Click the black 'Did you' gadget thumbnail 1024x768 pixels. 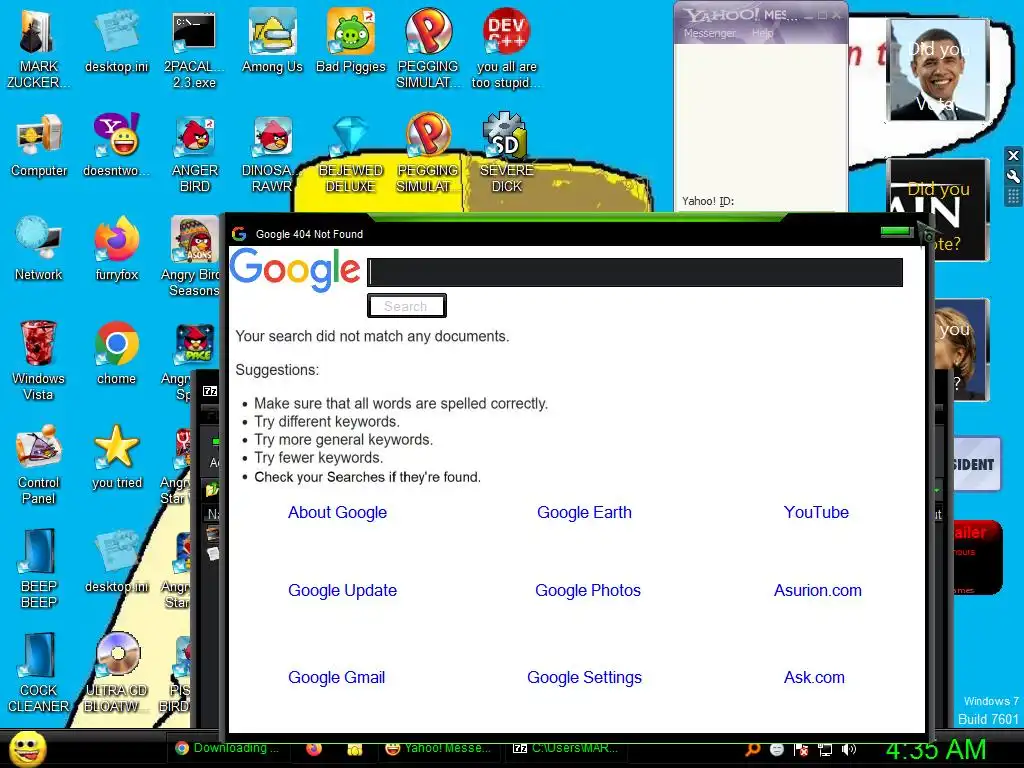(x=938, y=210)
